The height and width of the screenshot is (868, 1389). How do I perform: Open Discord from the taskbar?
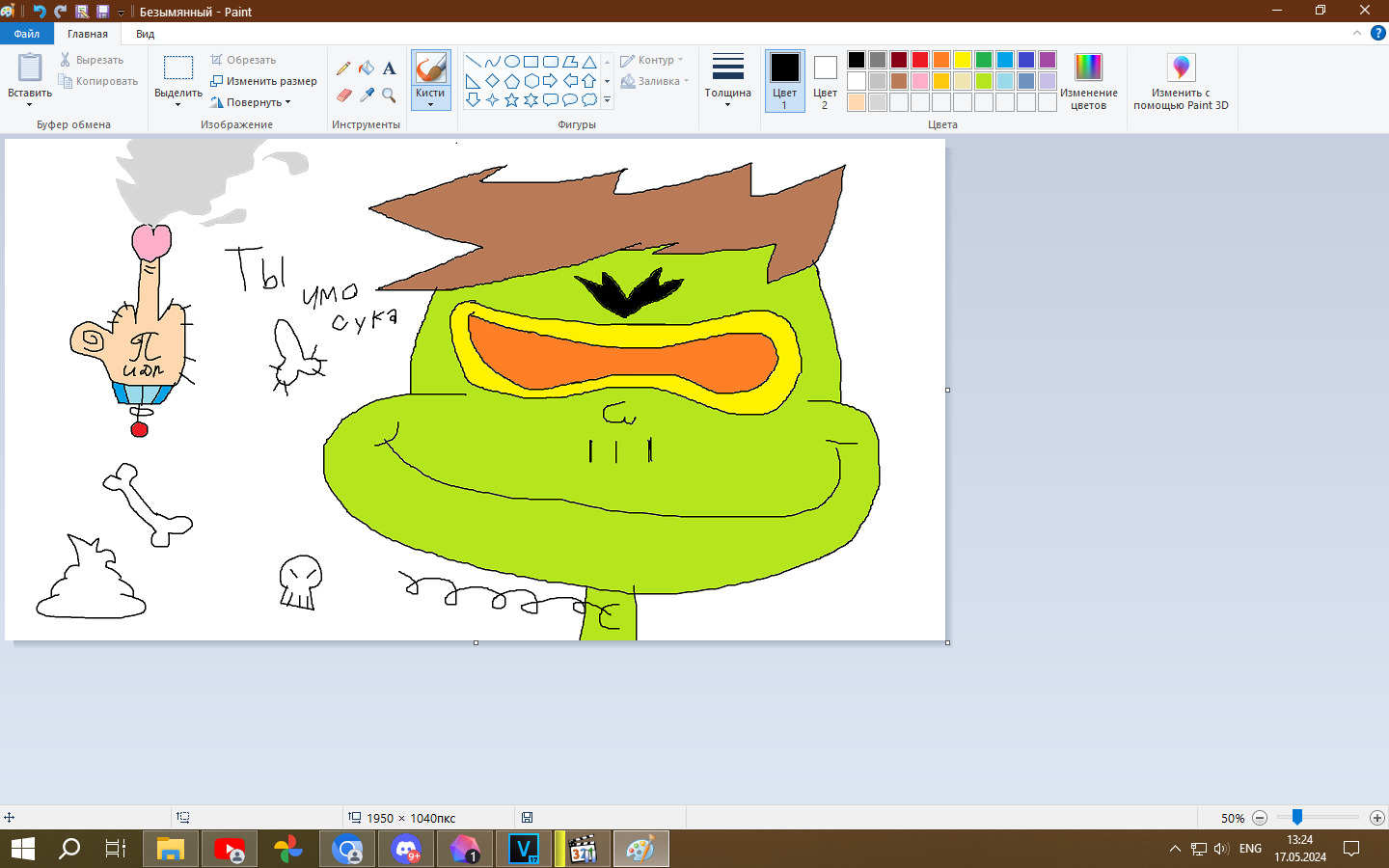point(407,849)
